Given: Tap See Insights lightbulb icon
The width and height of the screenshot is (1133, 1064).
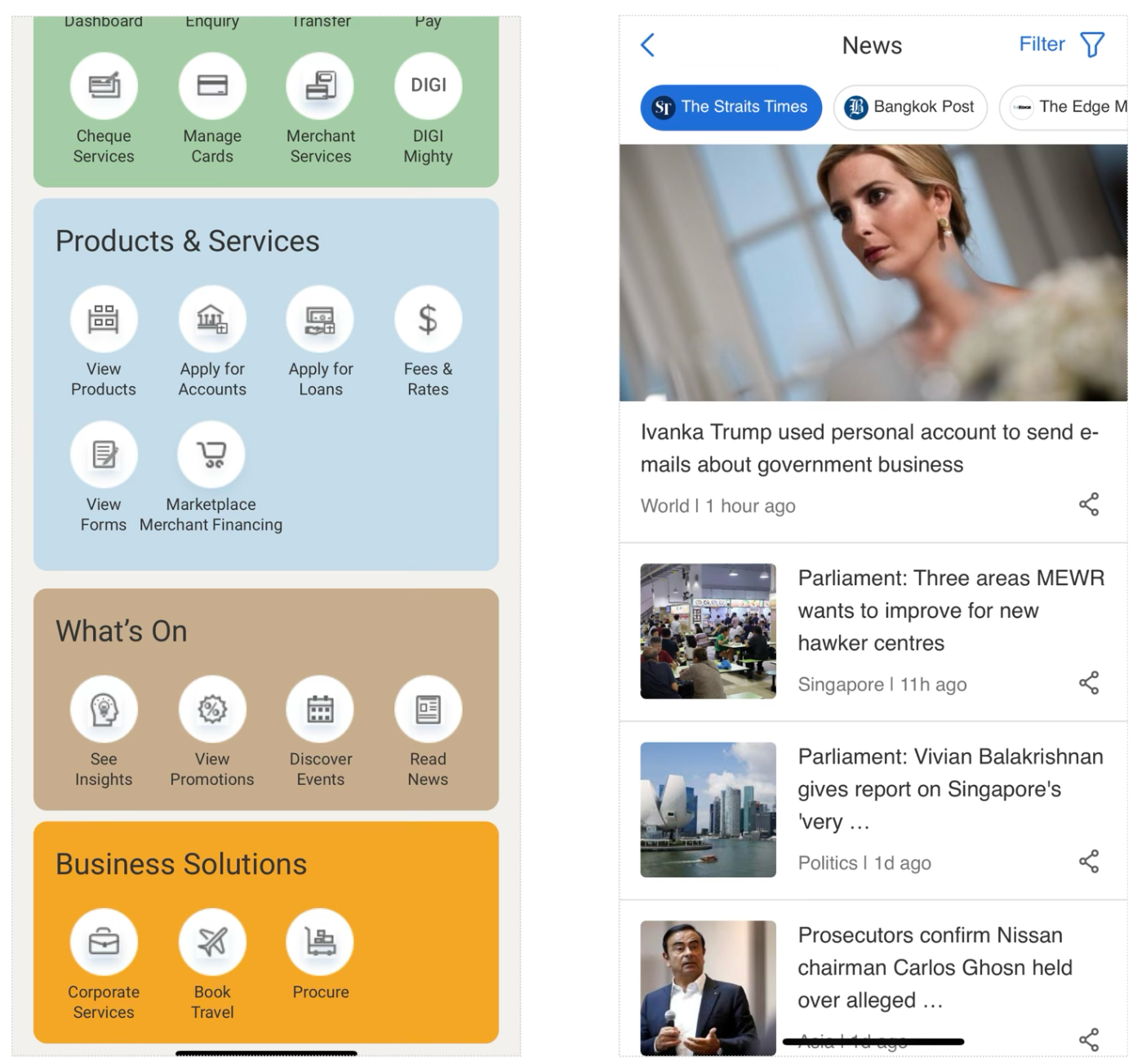Looking at the screenshot, I should coord(104,709).
